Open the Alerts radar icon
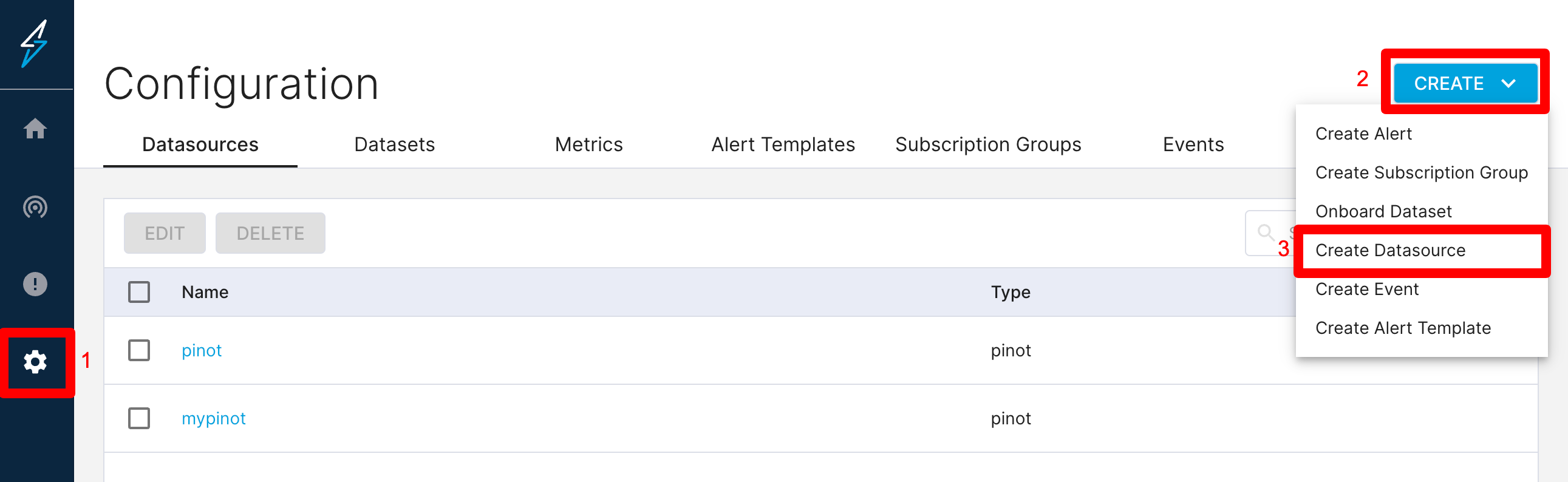Viewport: 1568px width, 482px height. (x=35, y=207)
